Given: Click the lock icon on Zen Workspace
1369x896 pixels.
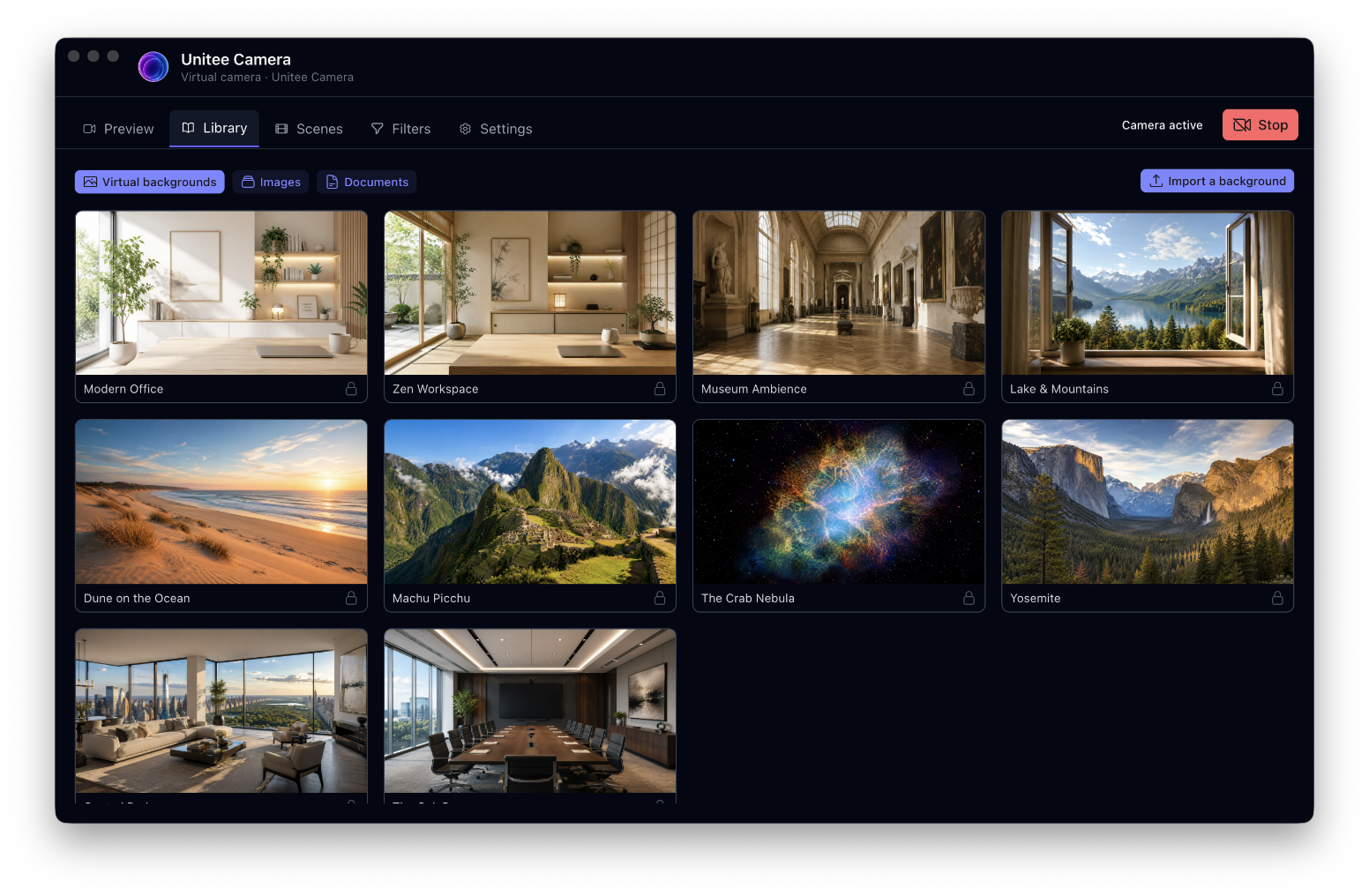Looking at the screenshot, I should point(660,389).
